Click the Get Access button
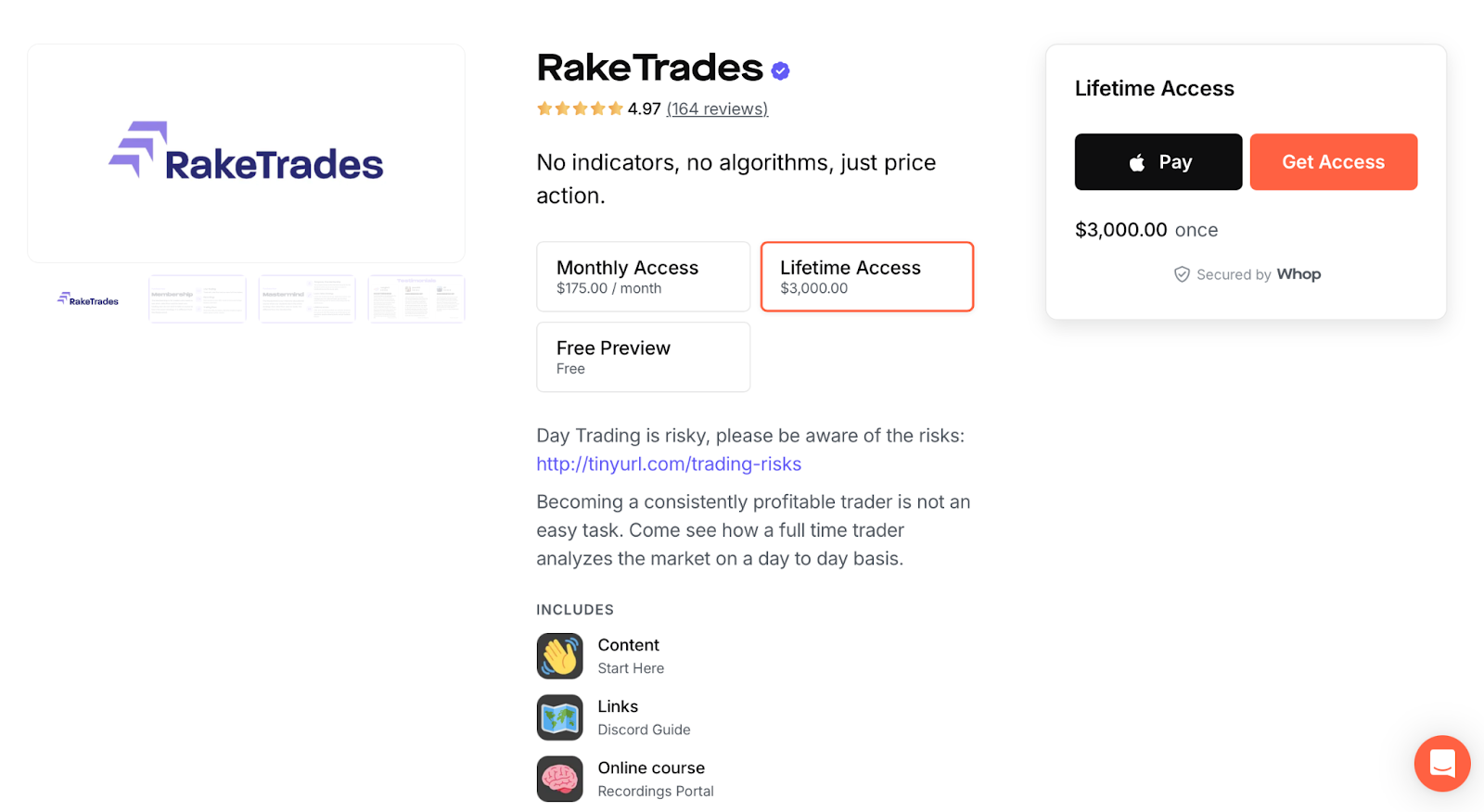Viewport: 1484px width, 812px height. (x=1333, y=161)
